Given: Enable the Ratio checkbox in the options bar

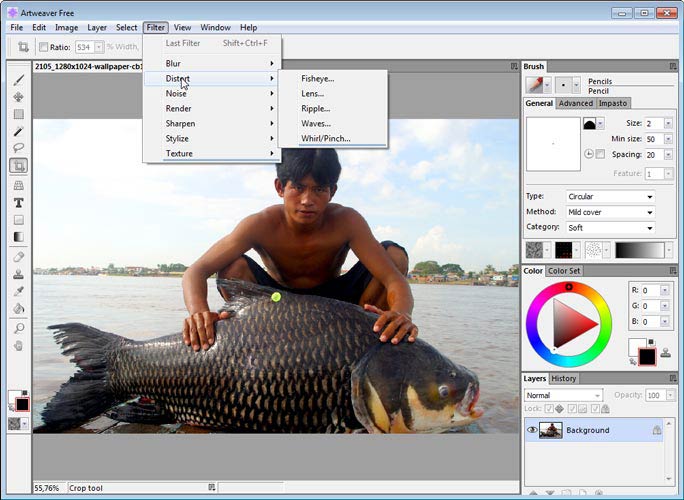Looking at the screenshot, I should (x=43, y=47).
